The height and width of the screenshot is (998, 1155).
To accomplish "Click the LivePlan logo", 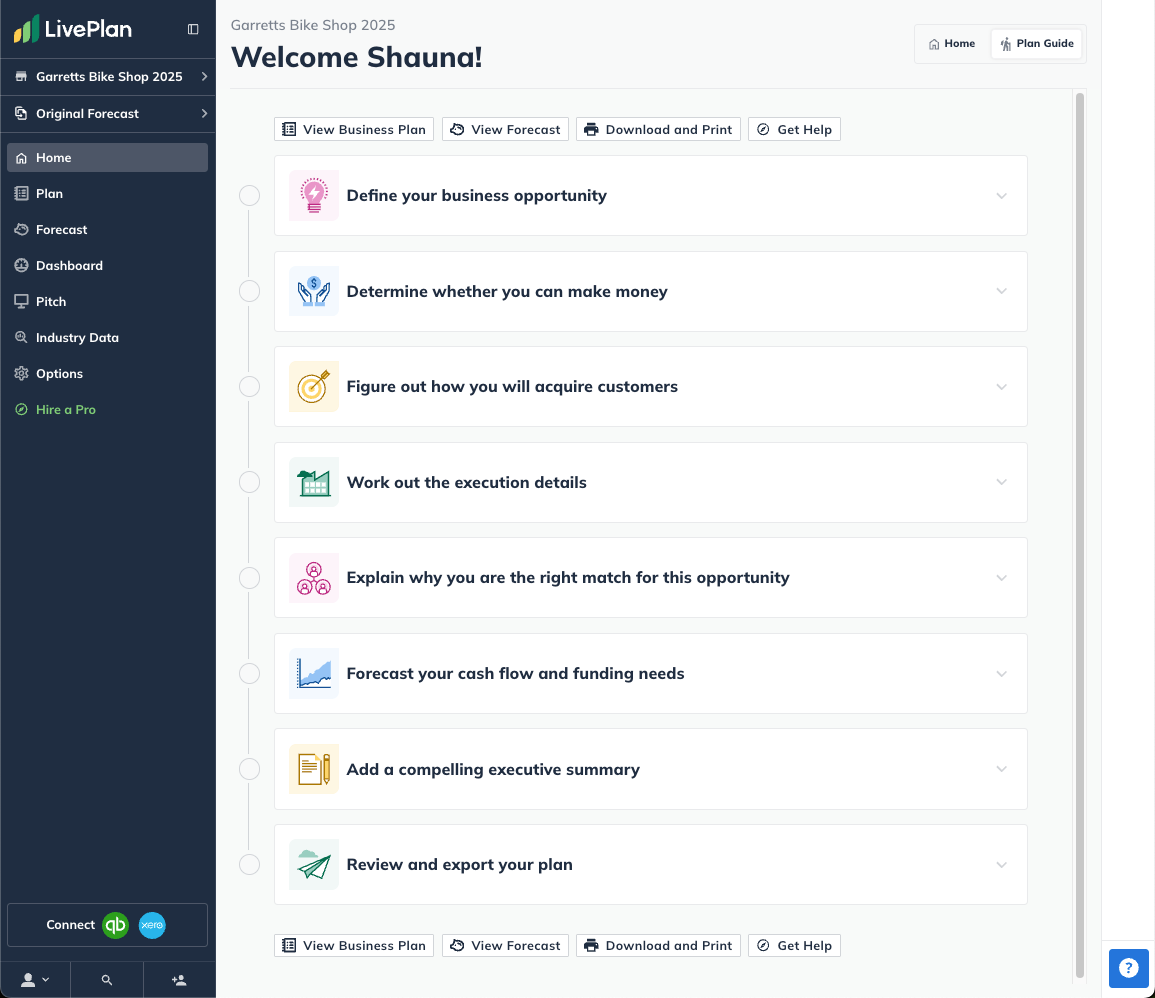I will pyautogui.click(x=72, y=29).
